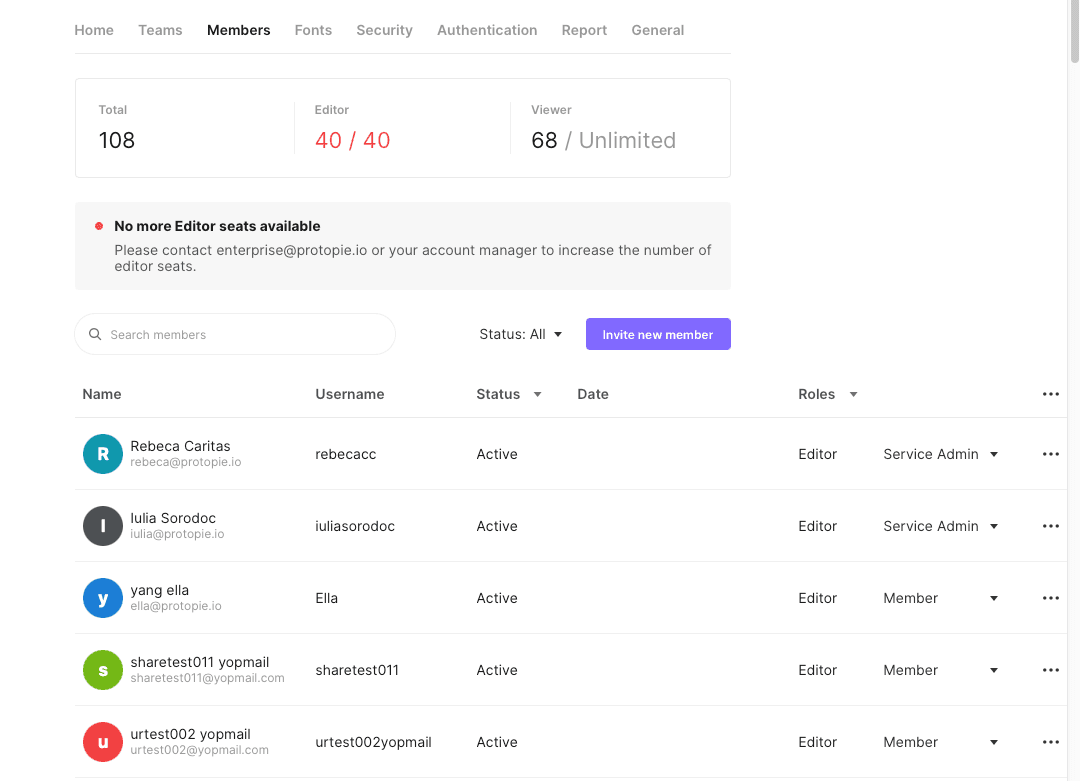
Task: Open the ellipsis menu in the table header
Action: [x=1050, y=394]
